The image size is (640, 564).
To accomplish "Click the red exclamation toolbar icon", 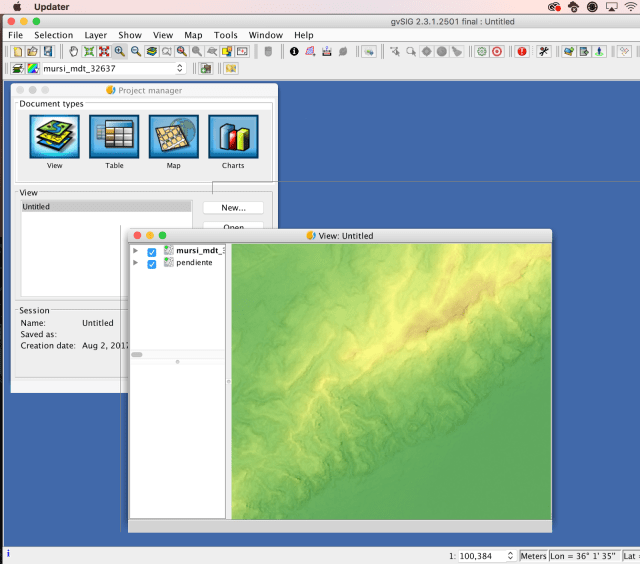I will (522, 51).
